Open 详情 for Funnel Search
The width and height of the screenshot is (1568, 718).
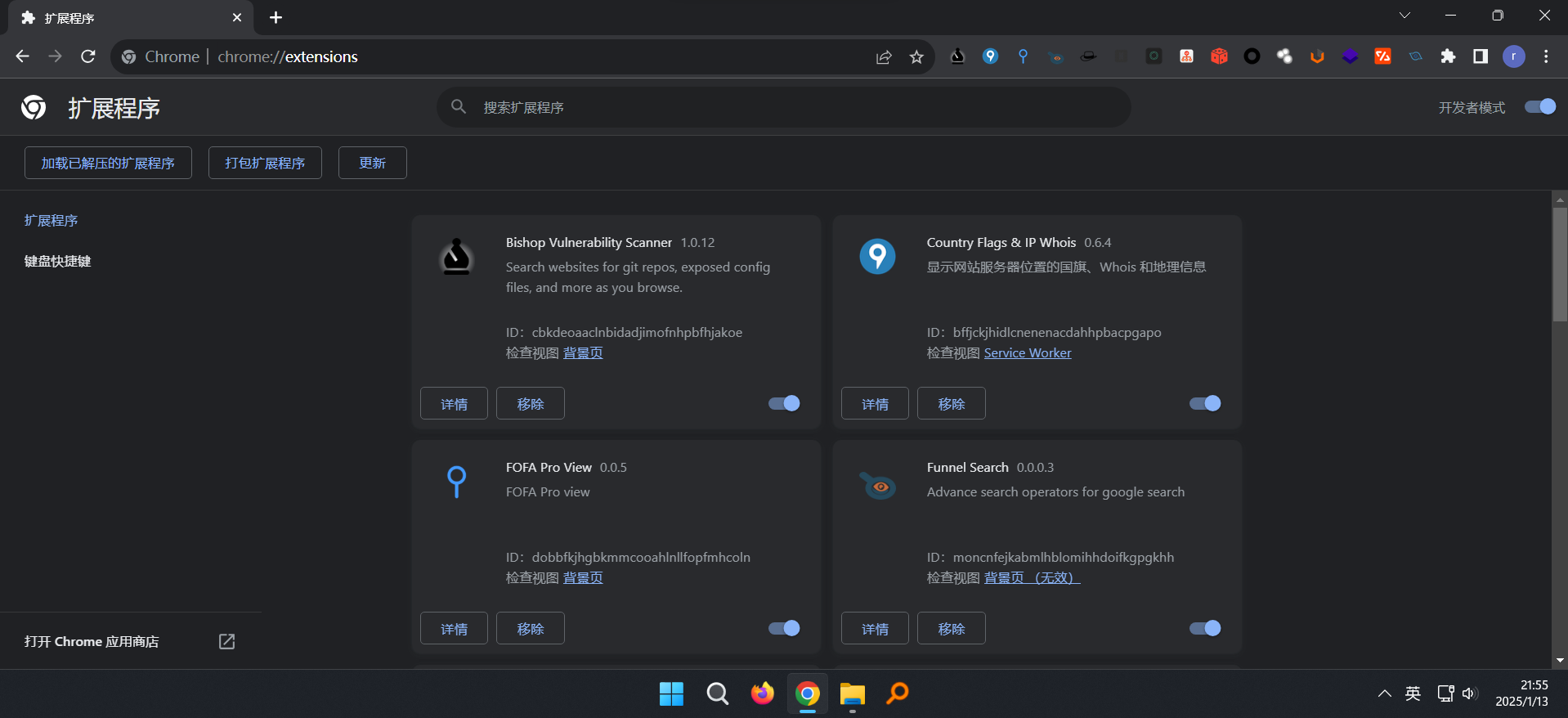click(x=875, y=628)
